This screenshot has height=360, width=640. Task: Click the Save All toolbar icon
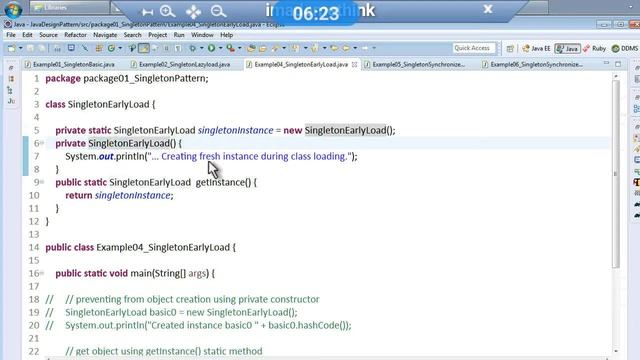42,48
